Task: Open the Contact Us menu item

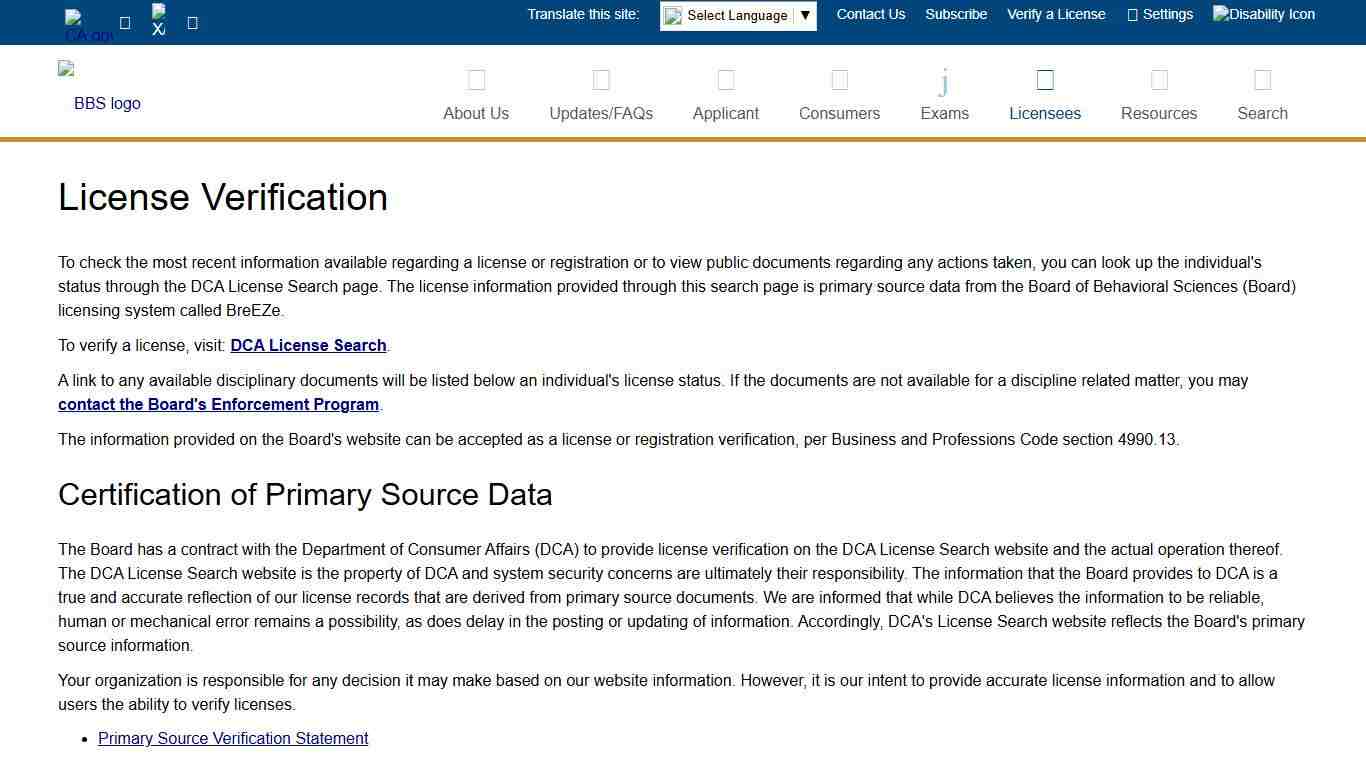Action: coord(870,14)
